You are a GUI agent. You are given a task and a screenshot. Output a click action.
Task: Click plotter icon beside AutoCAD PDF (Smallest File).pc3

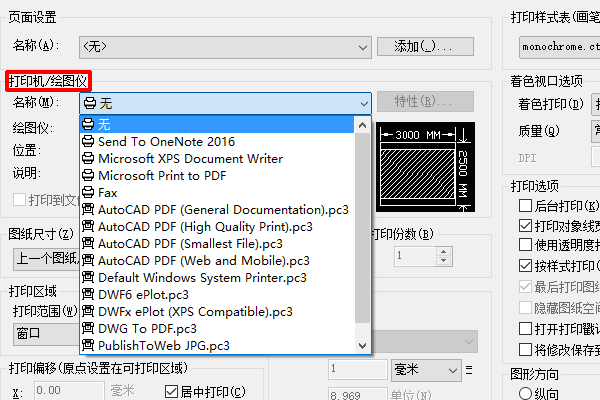[88, 243]
